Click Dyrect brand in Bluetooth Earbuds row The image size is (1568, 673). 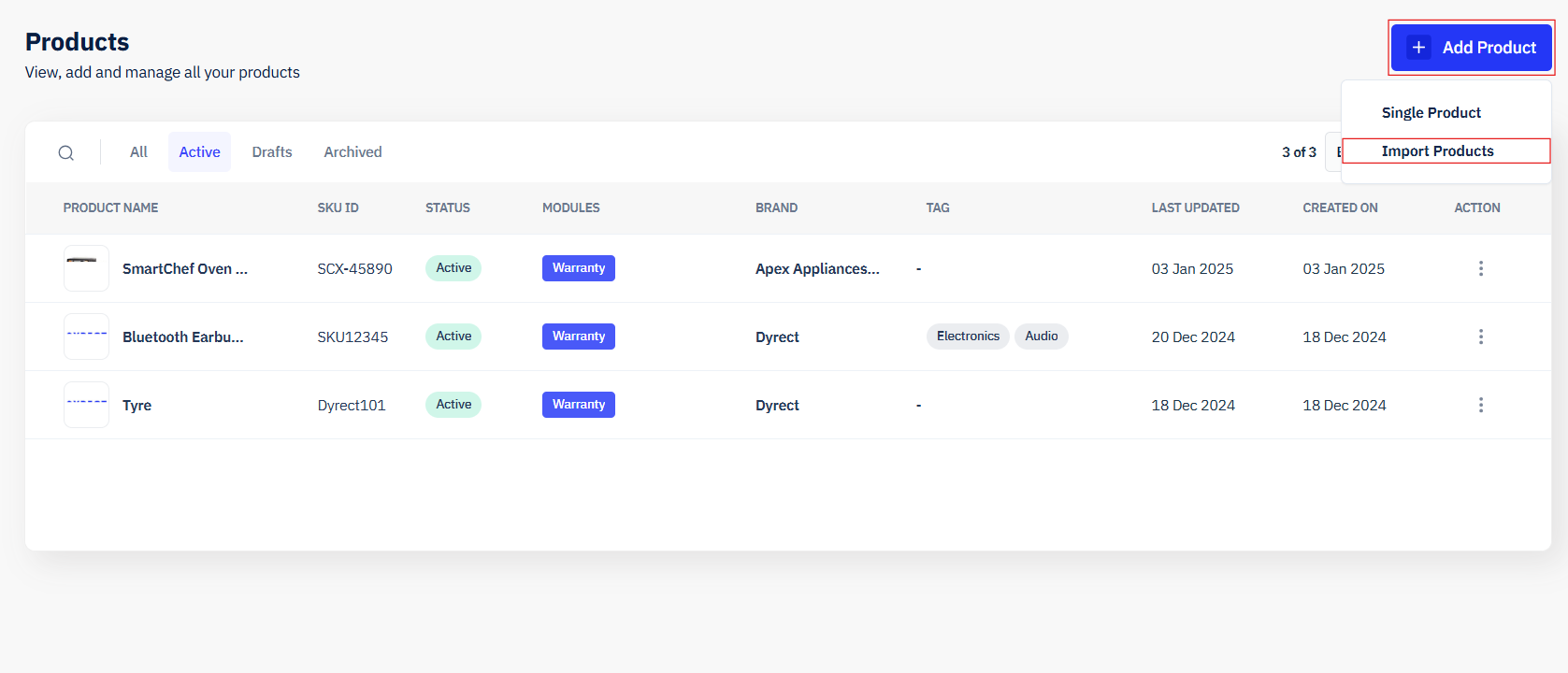coord(777,336)
